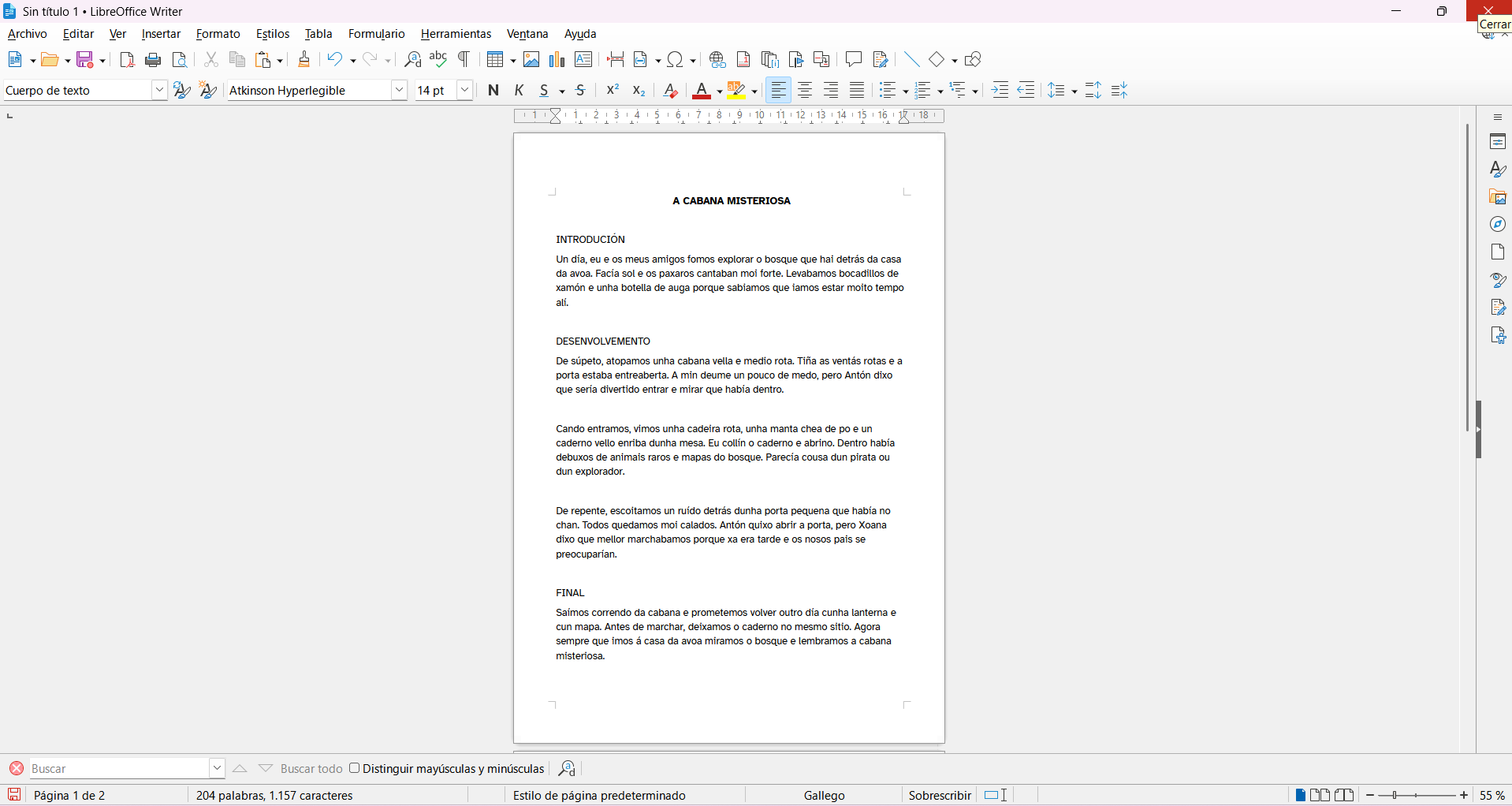Open the Herramientas menu

pyautogui.click(x=456, y=34)
